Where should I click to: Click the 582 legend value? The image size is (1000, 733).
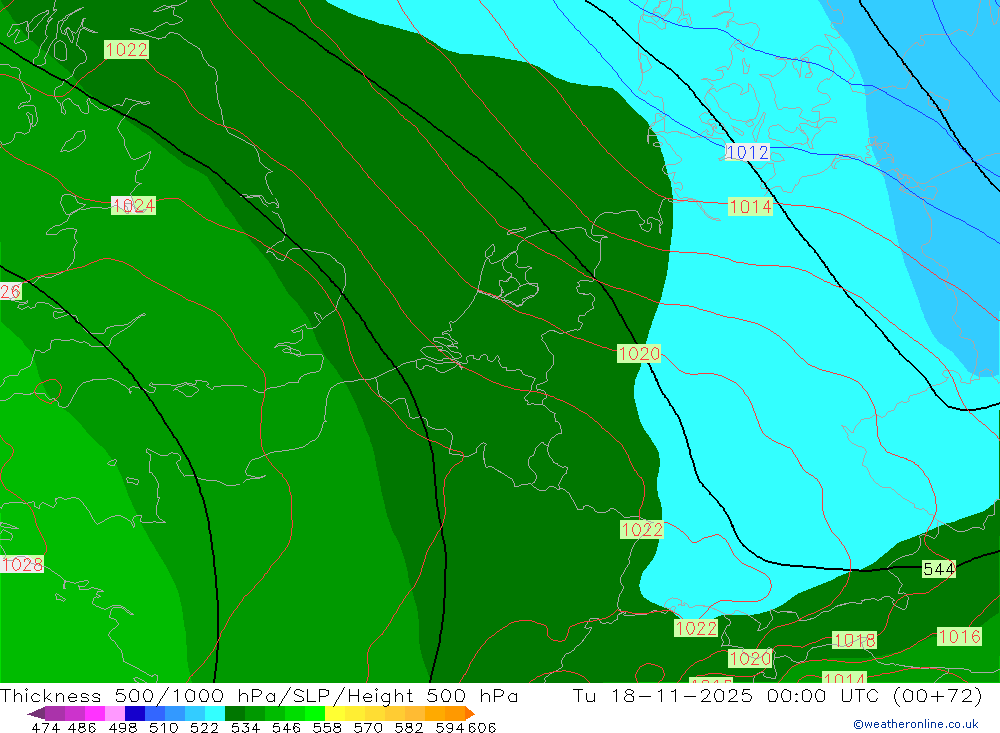409,728
